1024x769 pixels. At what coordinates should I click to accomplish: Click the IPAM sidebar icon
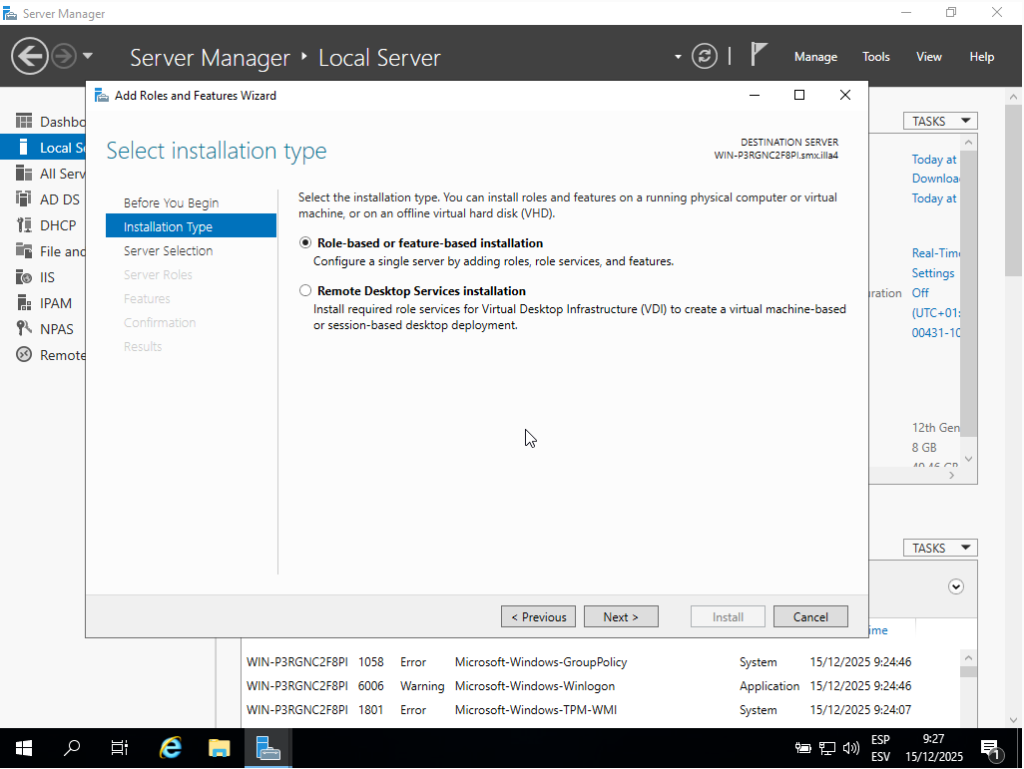click(x=24, y=303)
